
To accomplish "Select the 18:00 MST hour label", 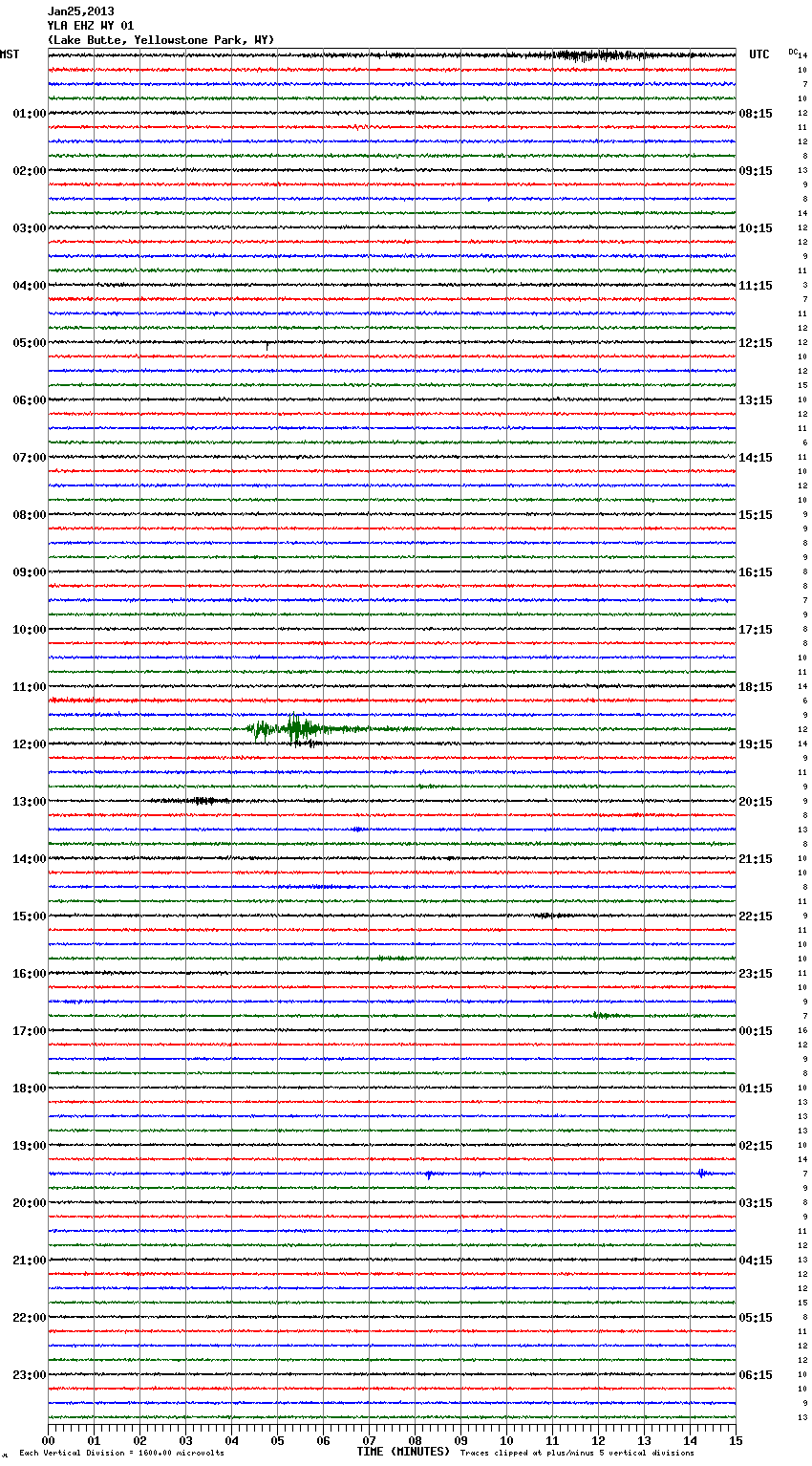I will 30,1089.
